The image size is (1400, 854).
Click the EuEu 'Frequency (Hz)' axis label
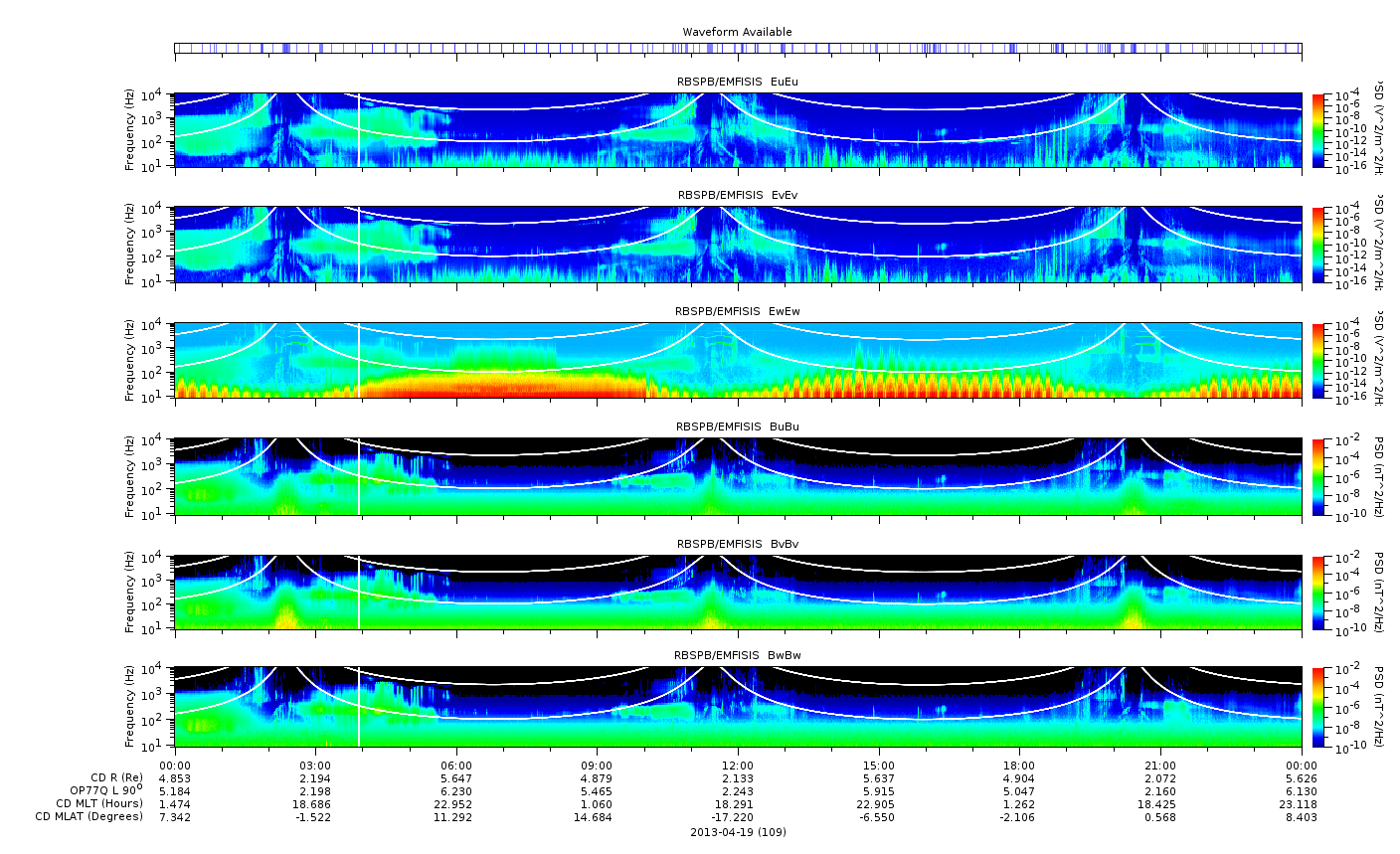click(x=130, y=130)
